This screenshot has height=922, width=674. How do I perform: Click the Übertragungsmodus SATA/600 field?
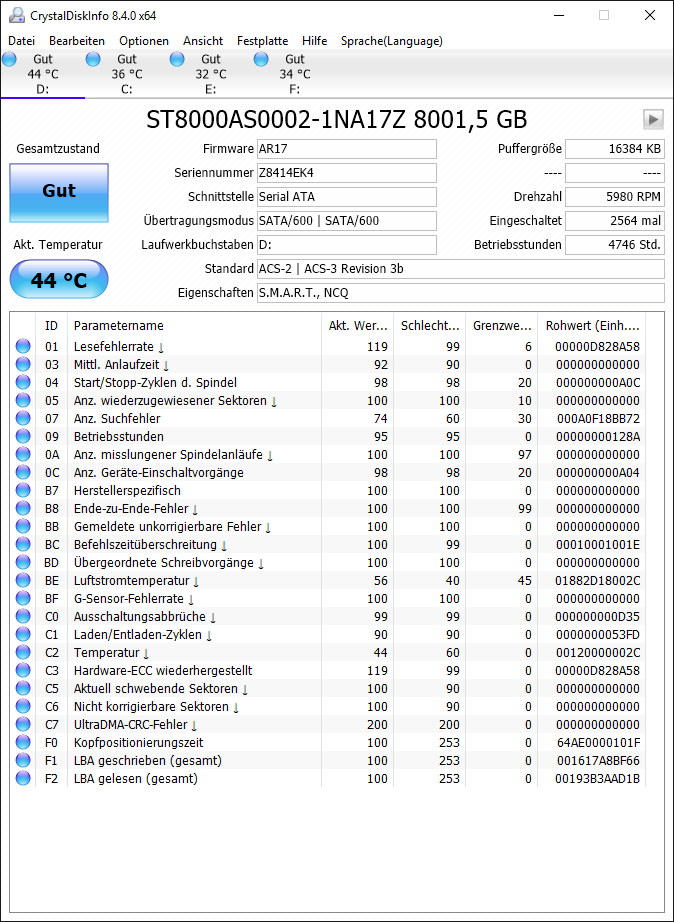(x=347, y=221)
